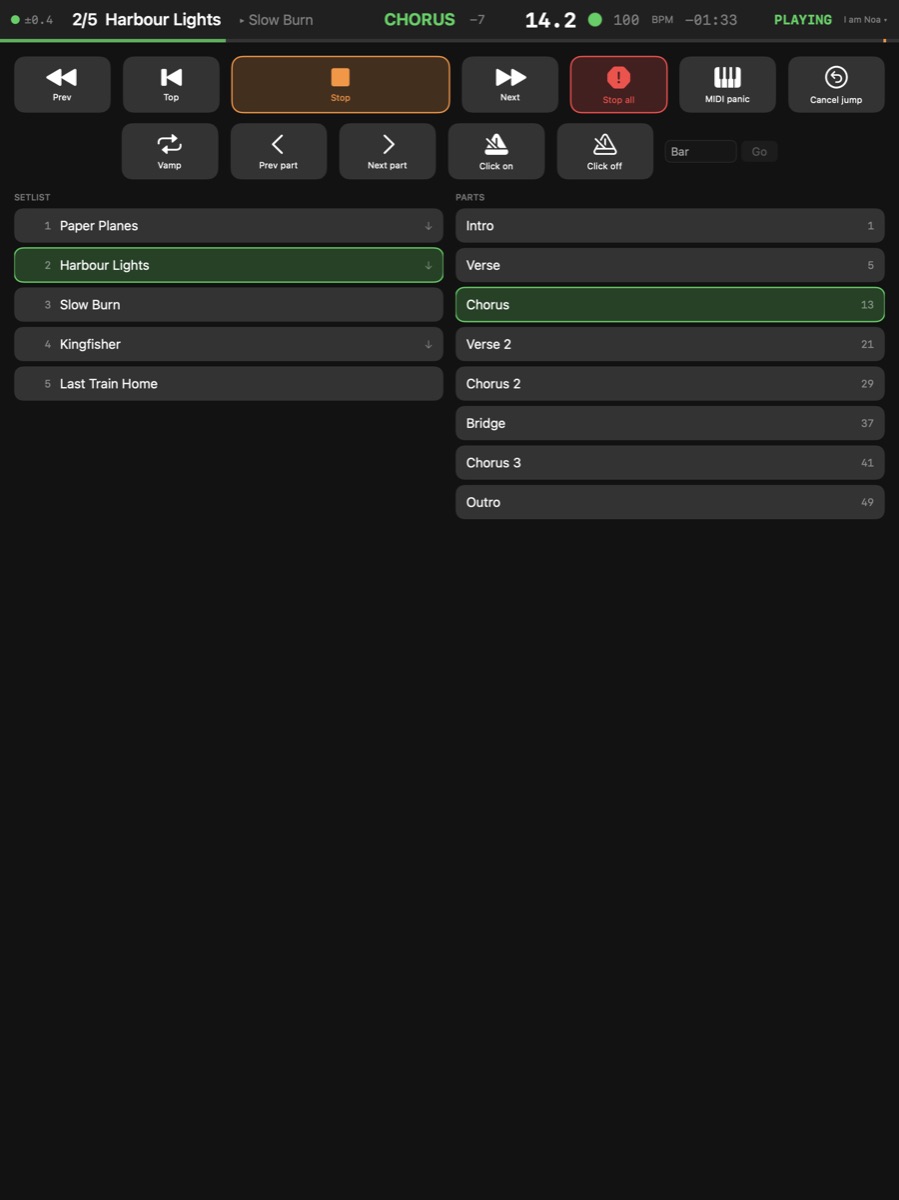
Task: Advance with Next part
Action: (x=387, y=151)
